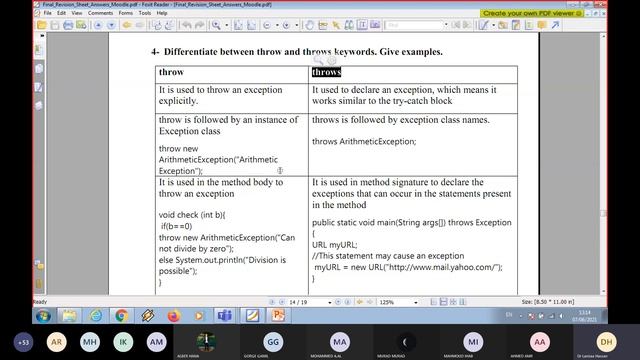Click the volume icon in system tray

click(561, 316)
